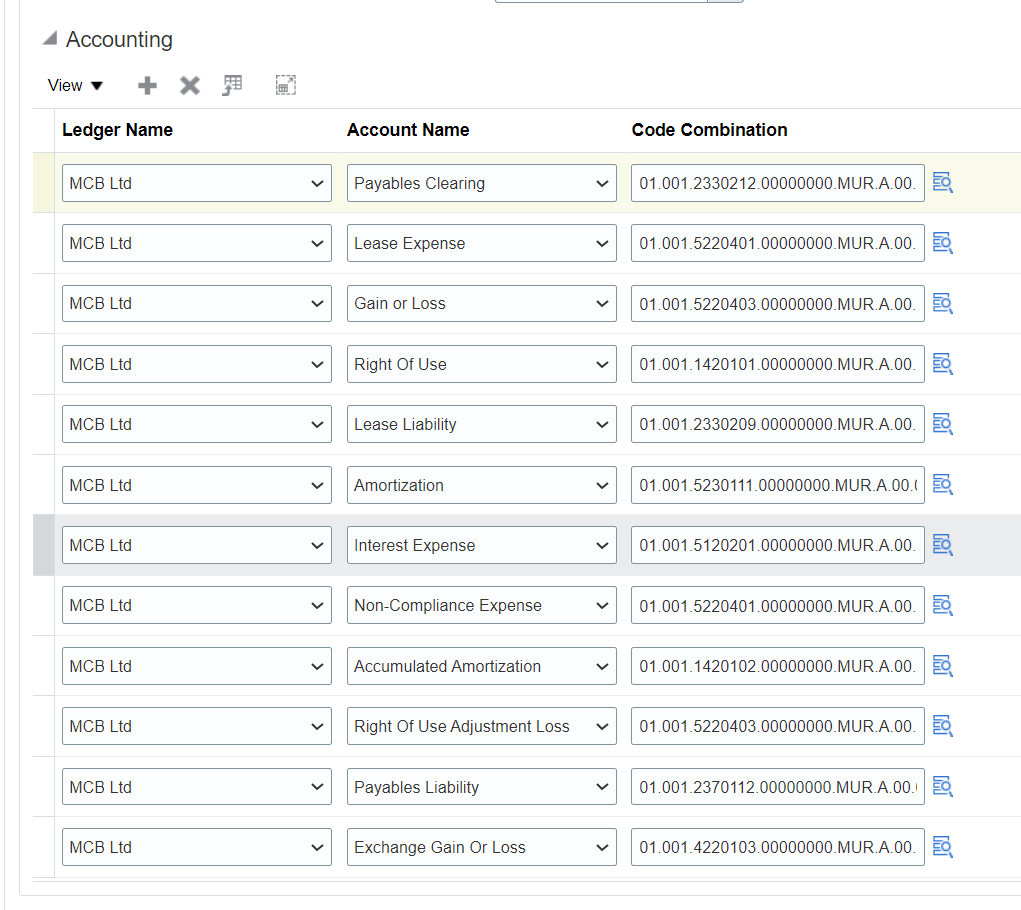Search code combination for Lease Expense row
Image resolution: width=1021 pixels, height=910 pixels.
tap(942, 243)
